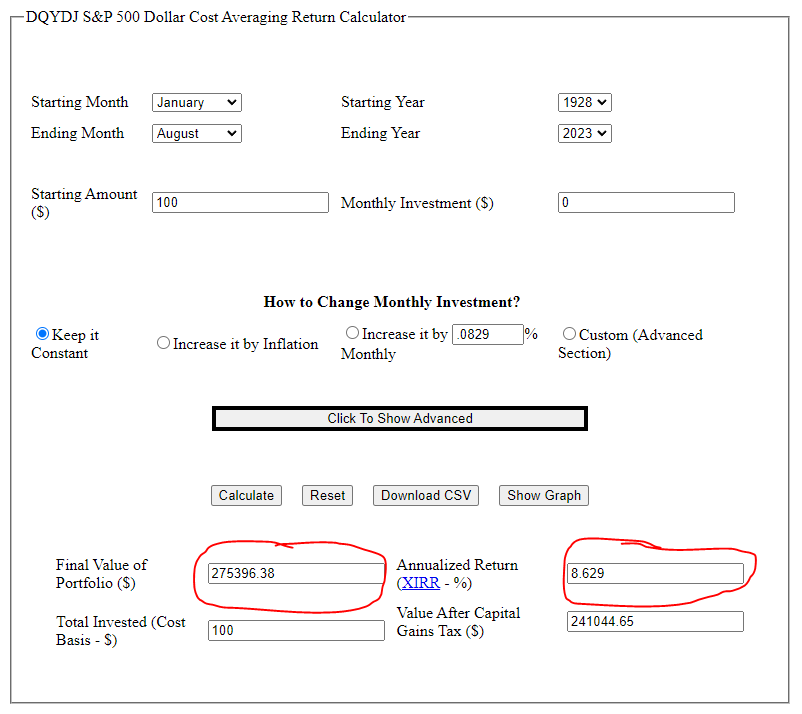802x714 pixels.
Task: Expand the Starting Year dropdown
Action: click(584, 102)
